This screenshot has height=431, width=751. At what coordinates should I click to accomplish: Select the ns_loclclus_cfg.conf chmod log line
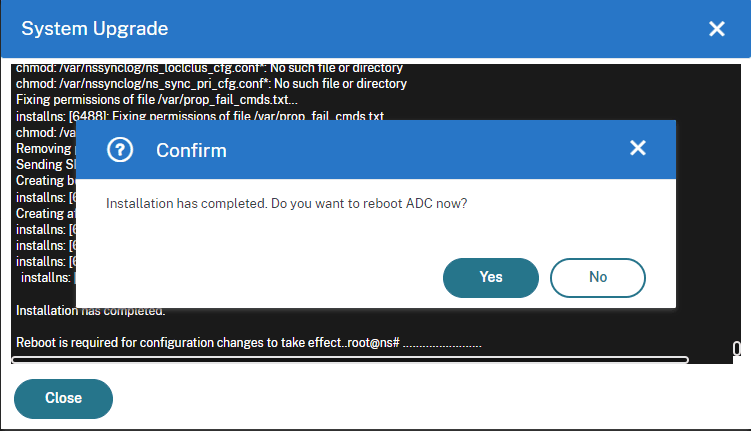(x=209, y=69)
